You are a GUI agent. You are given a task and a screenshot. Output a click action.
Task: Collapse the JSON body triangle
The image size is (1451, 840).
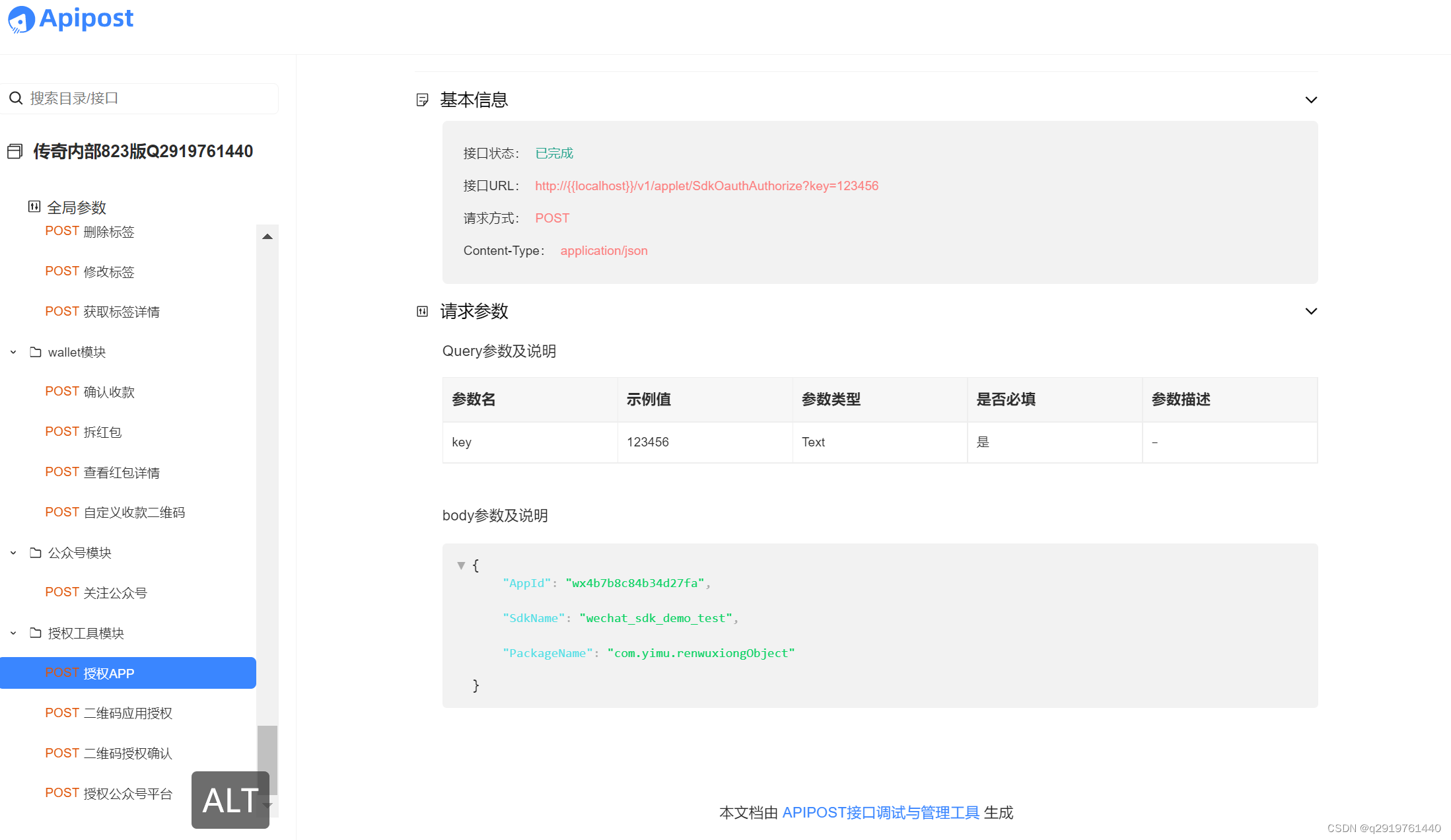[461, 565]
